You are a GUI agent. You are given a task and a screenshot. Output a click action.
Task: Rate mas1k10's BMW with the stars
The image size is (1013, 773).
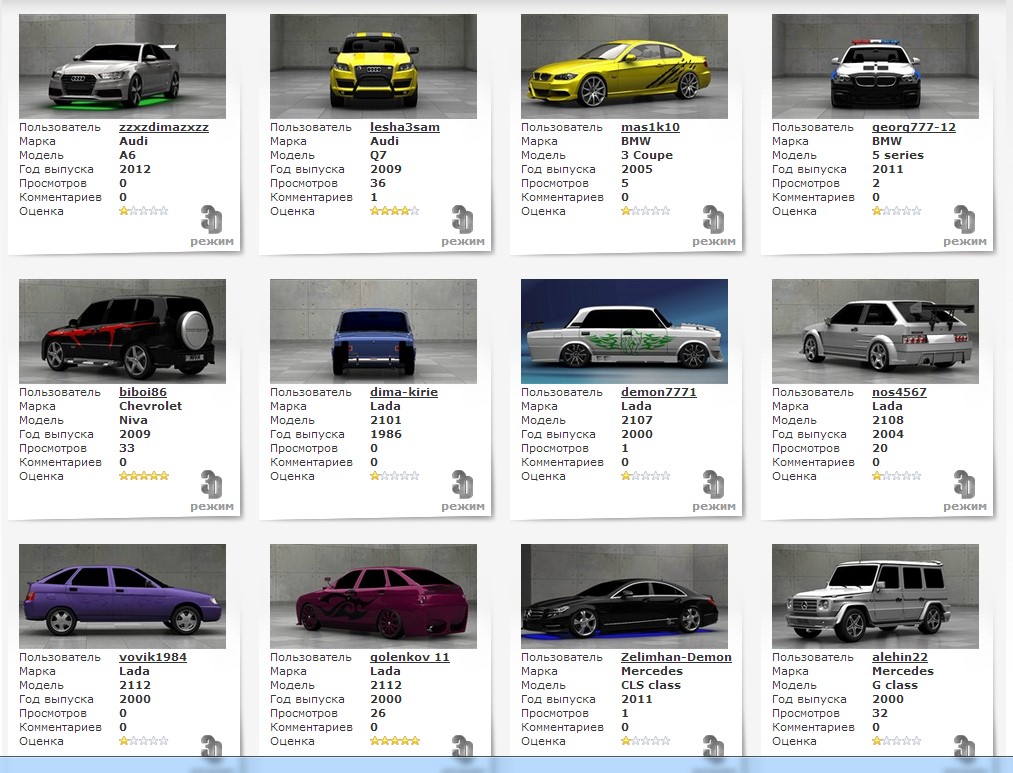coord(646,211)
